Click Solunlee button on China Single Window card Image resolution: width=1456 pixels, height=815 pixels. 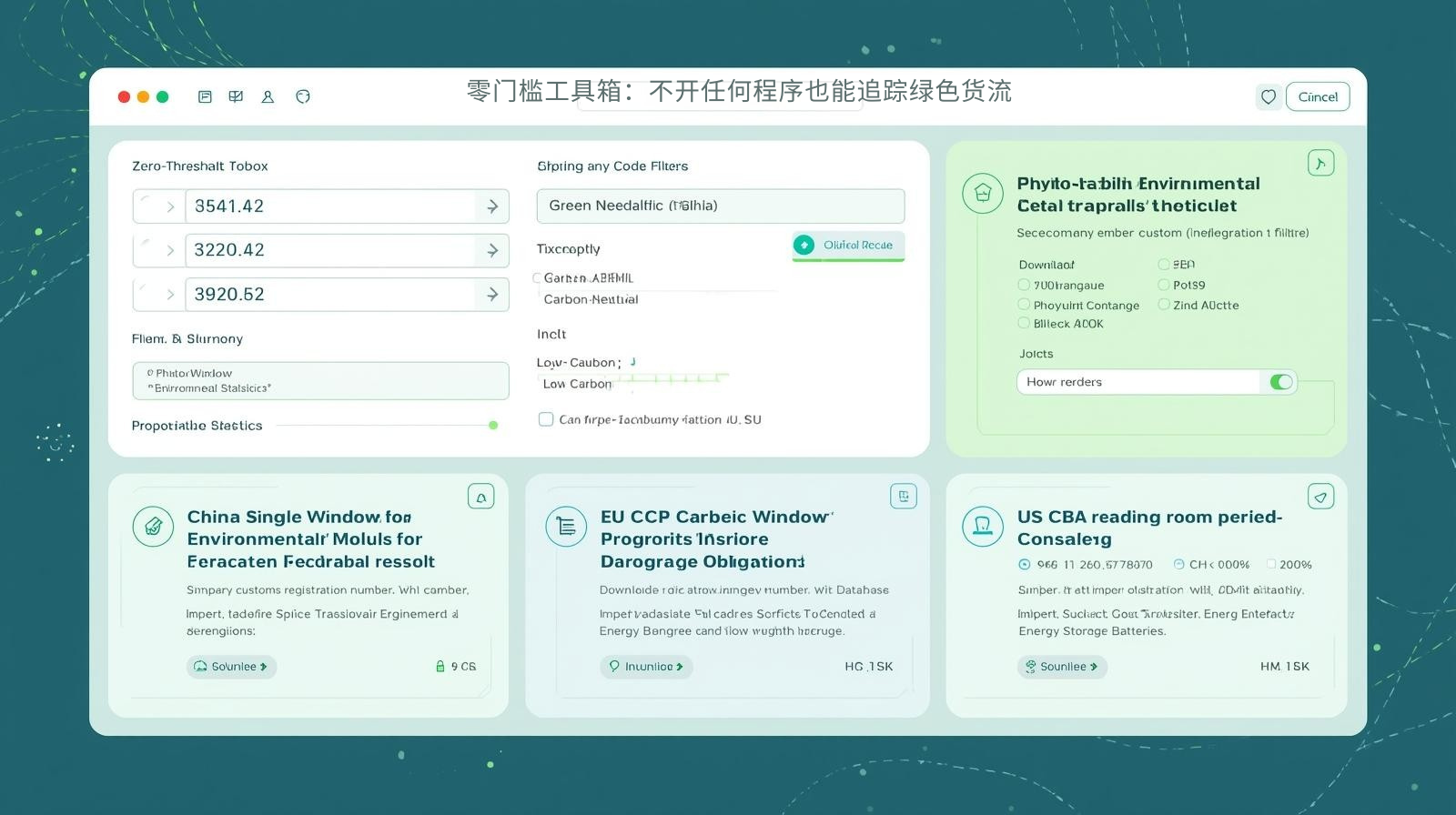[x=231, y=667]
